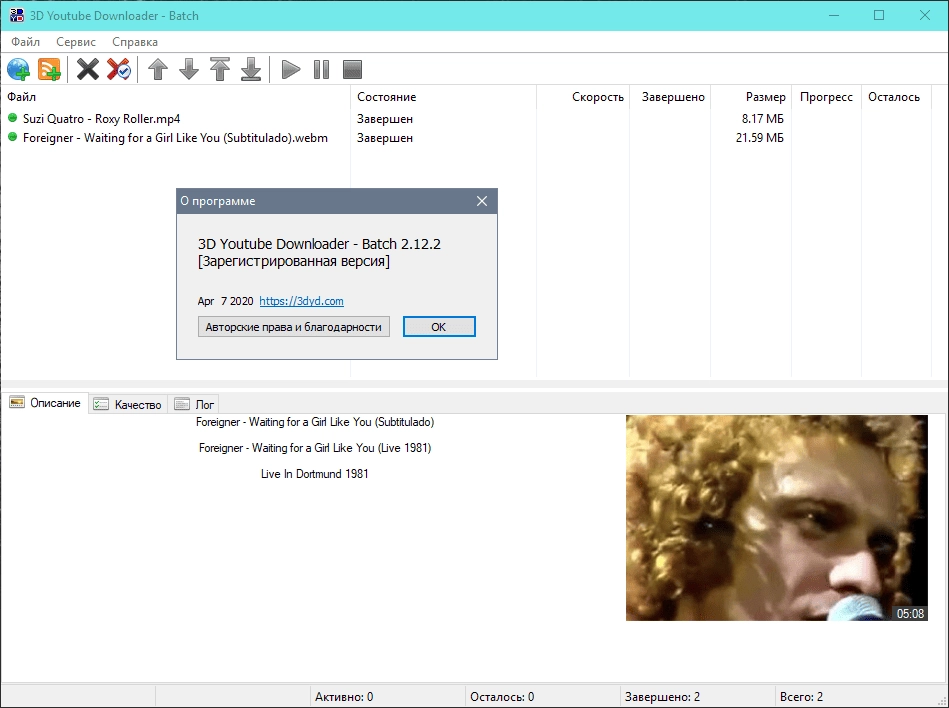Maximize the 3D Youtube Downloader window
The image size is (949, 708).
(x=879, y=15)
